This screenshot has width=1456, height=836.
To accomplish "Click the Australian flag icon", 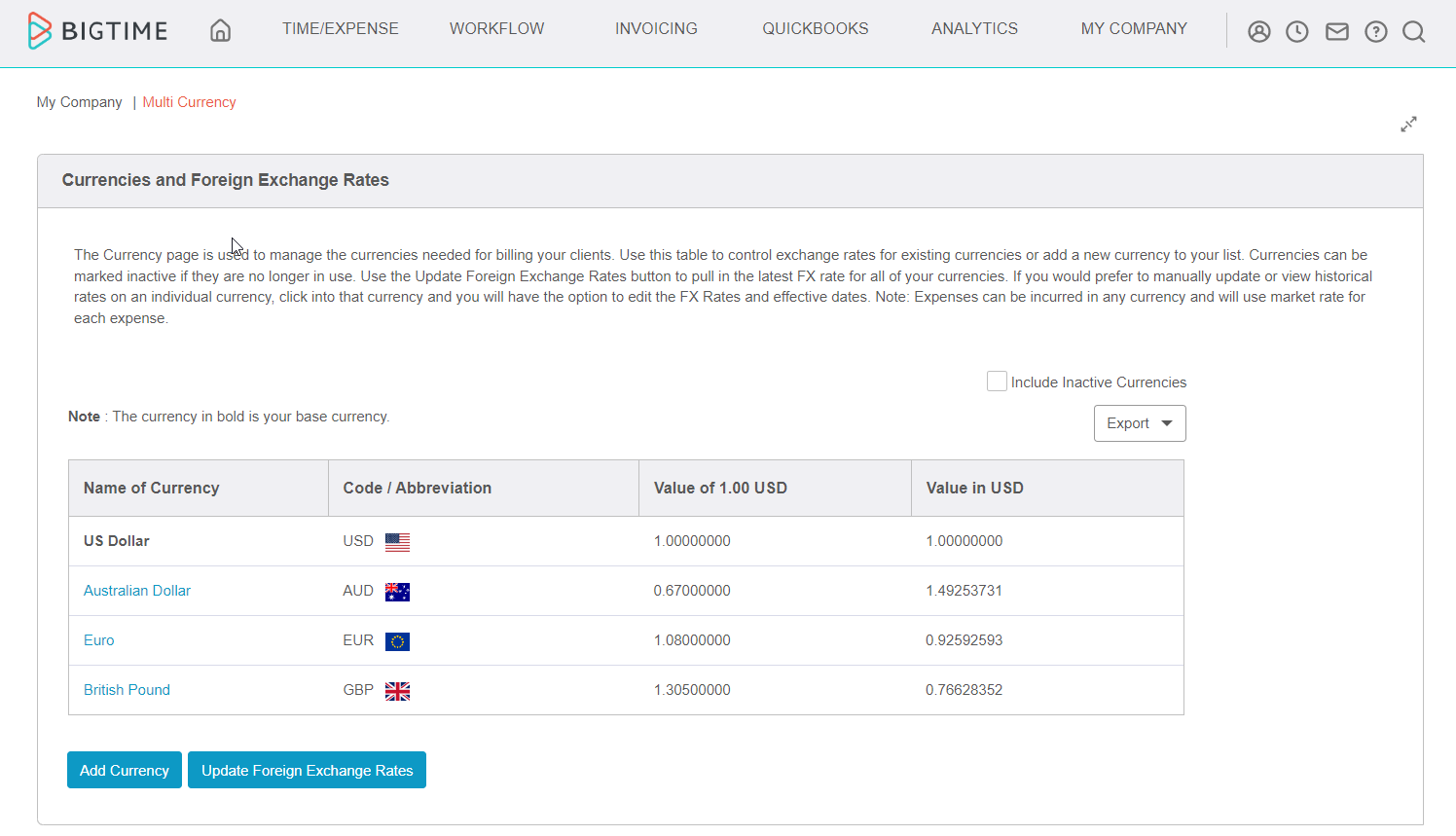I will 397,592.
